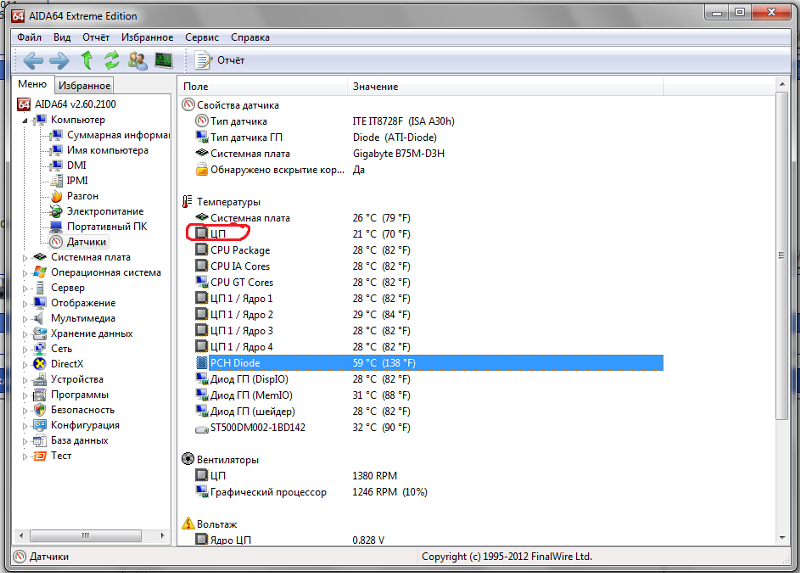Expand the Сеть tree node
800x573 pixels.
[25, 350]
